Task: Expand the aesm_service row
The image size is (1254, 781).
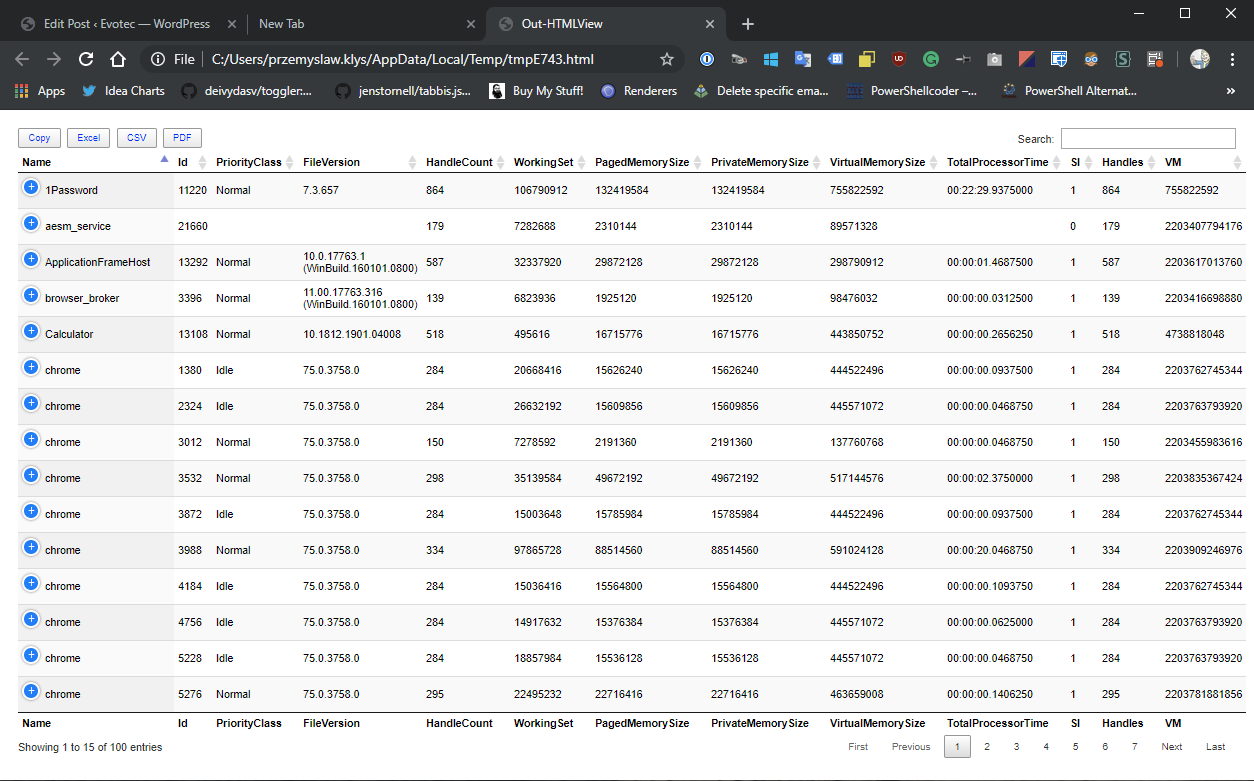Action: pyautogui.click(x=31, y=224)
